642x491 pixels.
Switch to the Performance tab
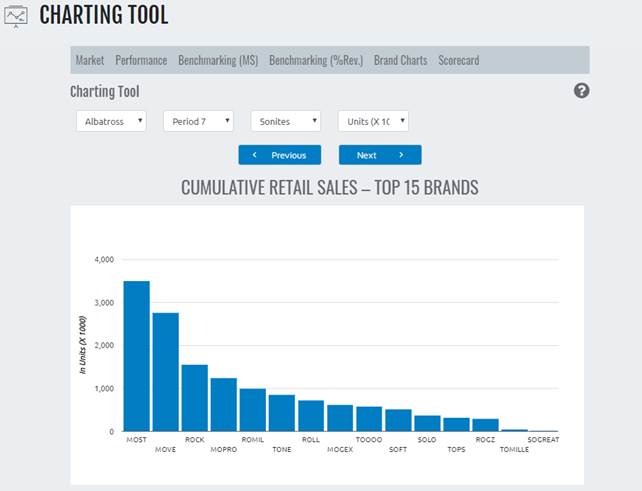point(141,60)
